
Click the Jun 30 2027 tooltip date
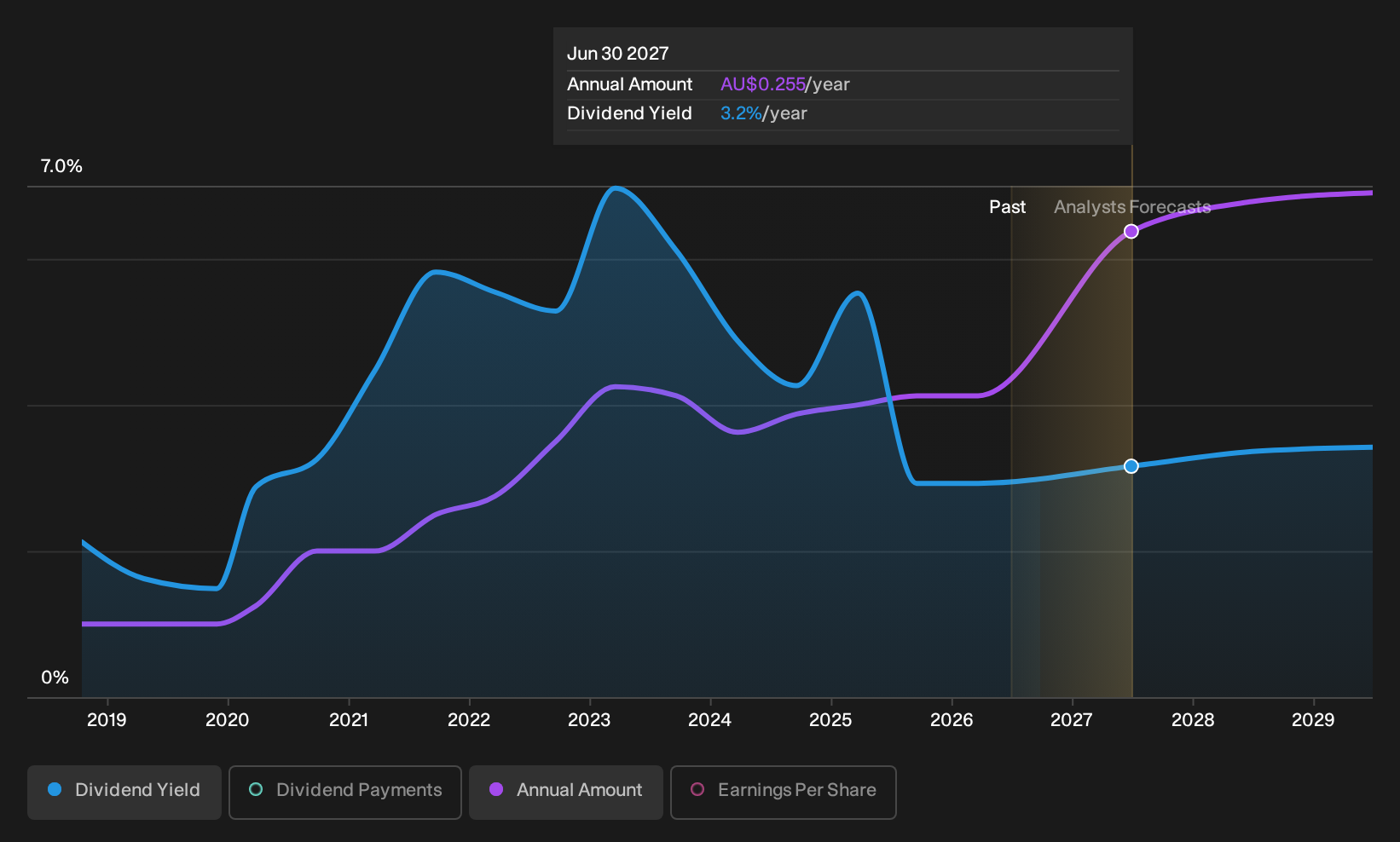click(x=618, y=54)
